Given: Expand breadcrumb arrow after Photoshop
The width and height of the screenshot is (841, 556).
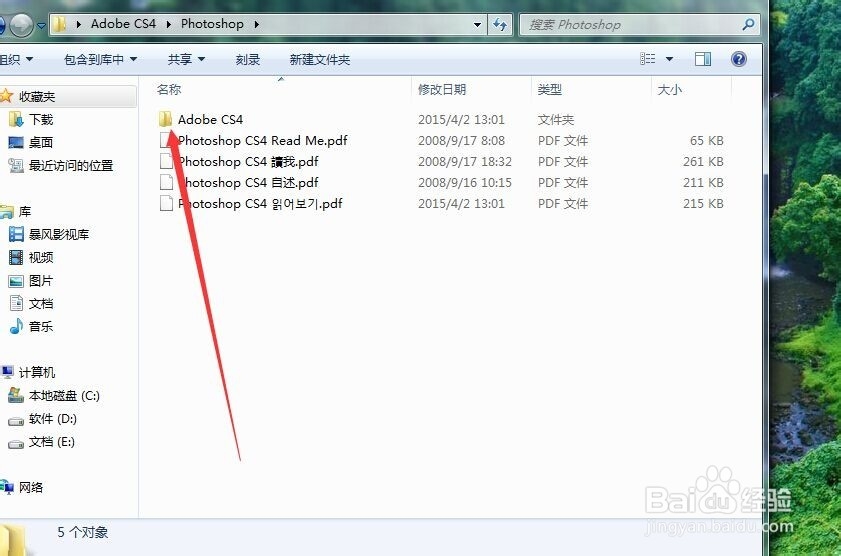Looking at the screenshot, I should click(257, 24).
